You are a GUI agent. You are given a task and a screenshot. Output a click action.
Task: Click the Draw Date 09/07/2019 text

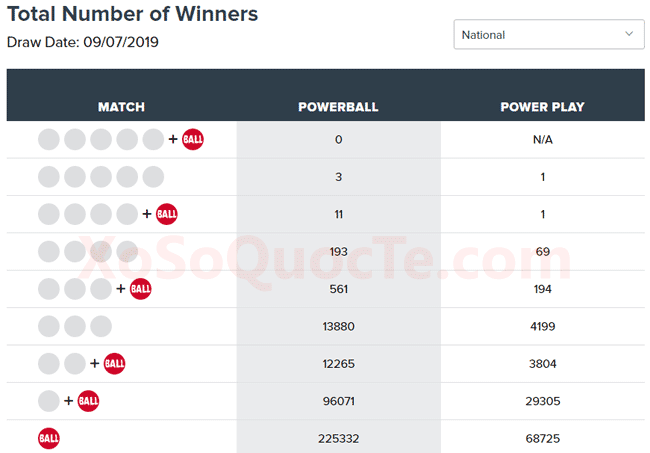(83, 42)
